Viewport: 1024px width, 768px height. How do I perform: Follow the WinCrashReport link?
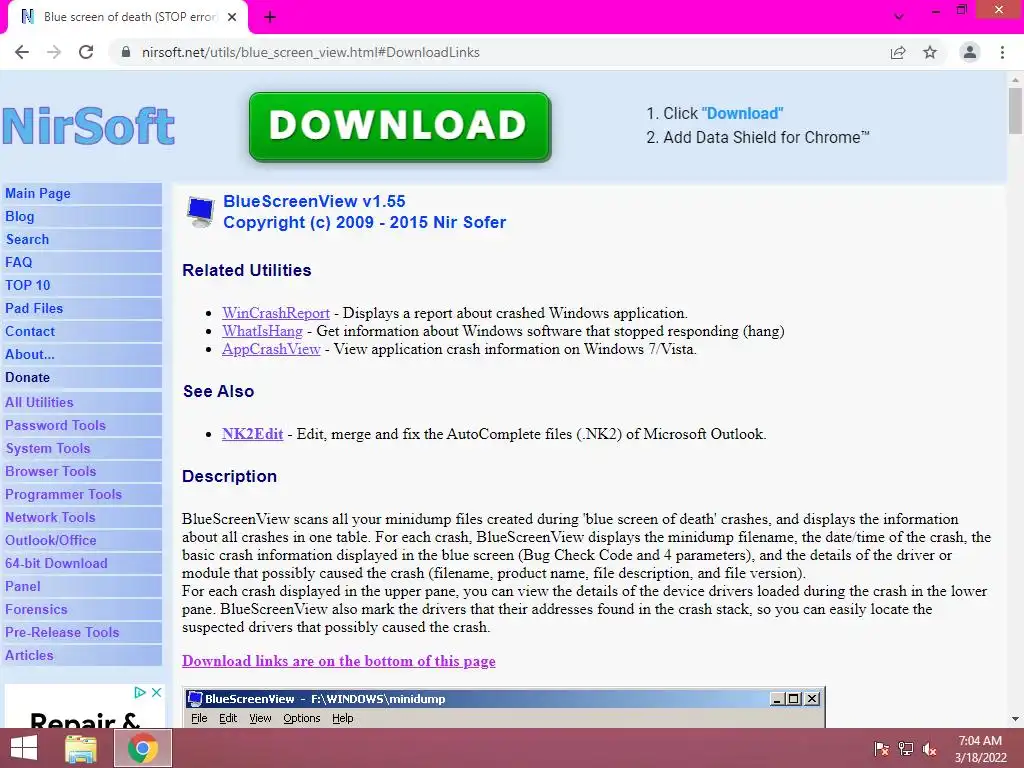(x=276, y=313)
